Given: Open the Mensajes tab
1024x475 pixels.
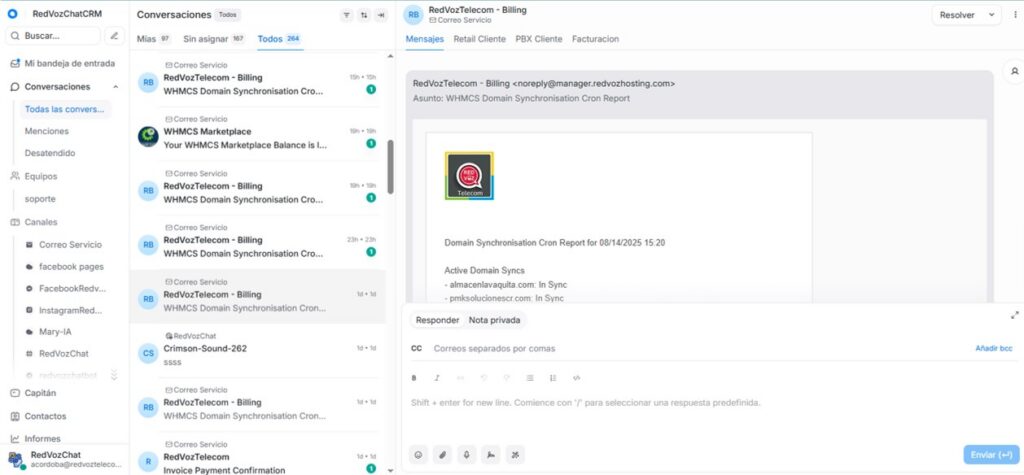Looking at the screenshot, I should 424,39.
